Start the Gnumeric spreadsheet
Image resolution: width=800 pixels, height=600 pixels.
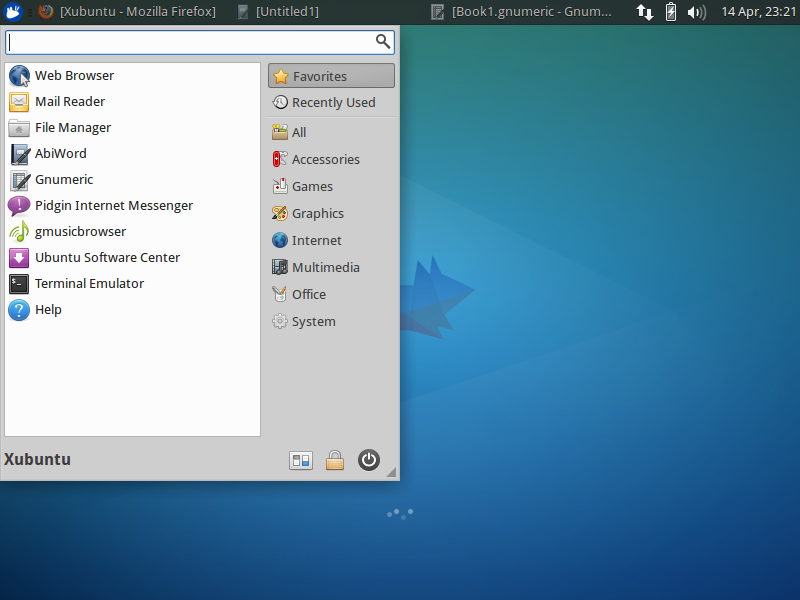[x=63, y=179]
